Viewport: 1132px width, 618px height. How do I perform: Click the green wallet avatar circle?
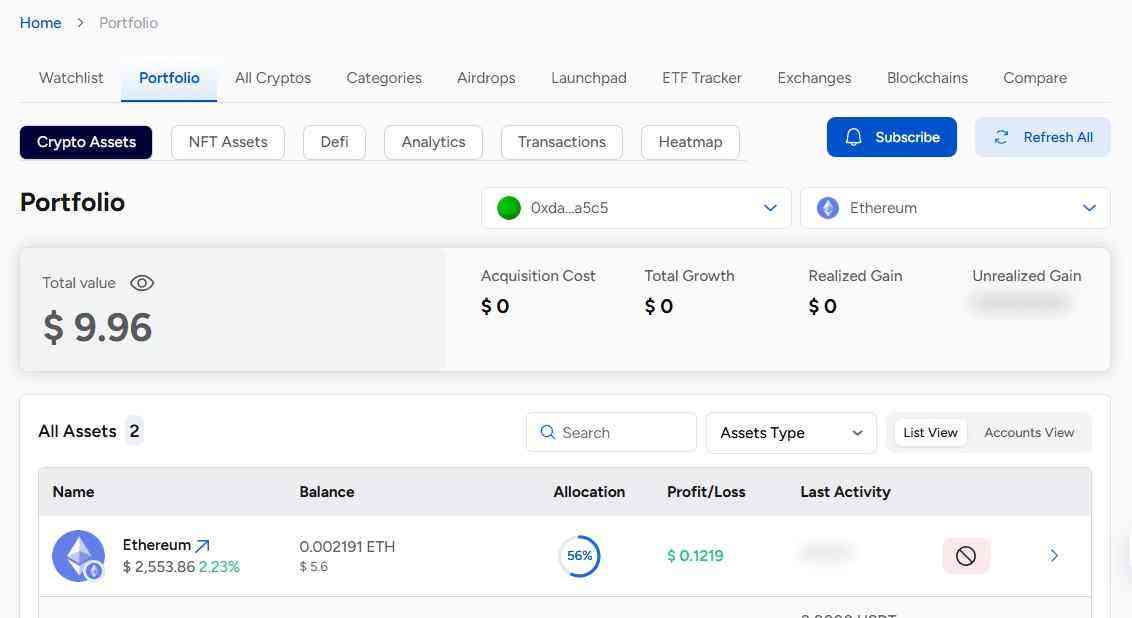point(509,208)
